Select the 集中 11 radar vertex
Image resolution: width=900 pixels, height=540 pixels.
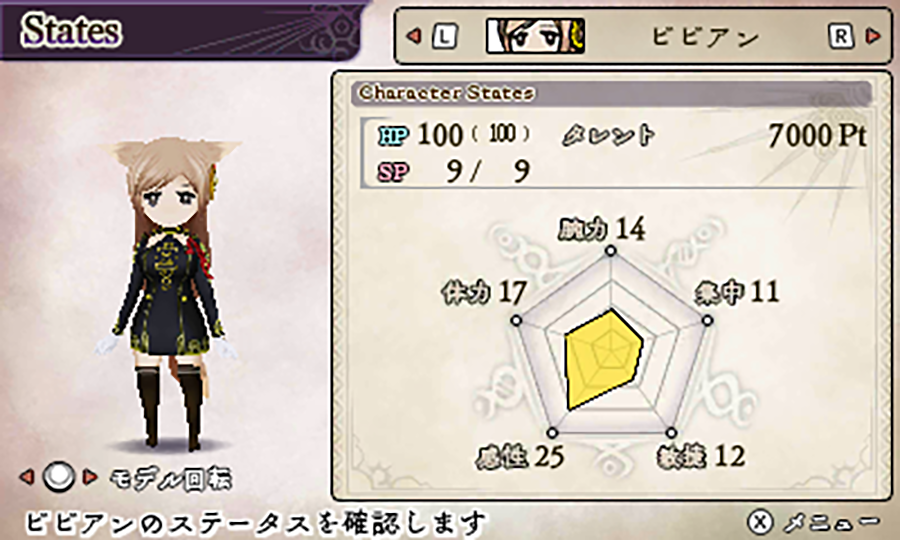click(707, 320)
